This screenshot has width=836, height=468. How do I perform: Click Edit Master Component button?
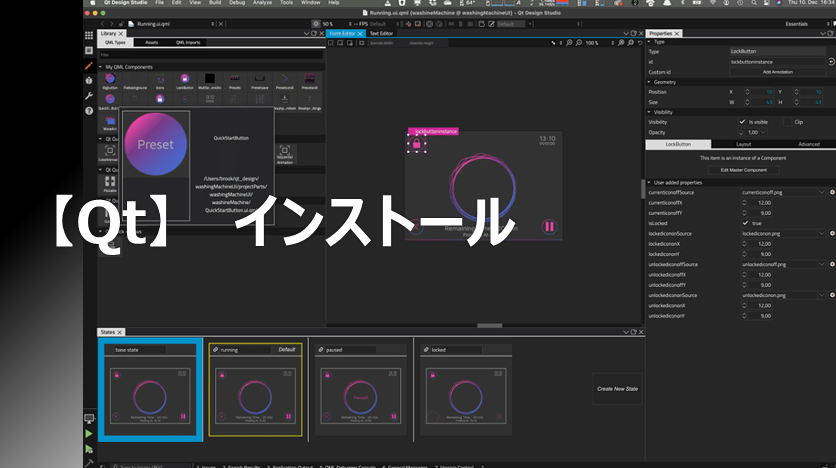click(743, 170)
